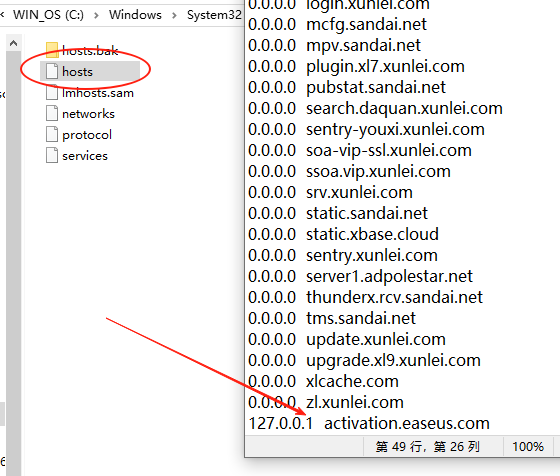This screenshot has height=476, width=560.
Task: Click the hosts.bak folder icon
Action: pos(52,50)
